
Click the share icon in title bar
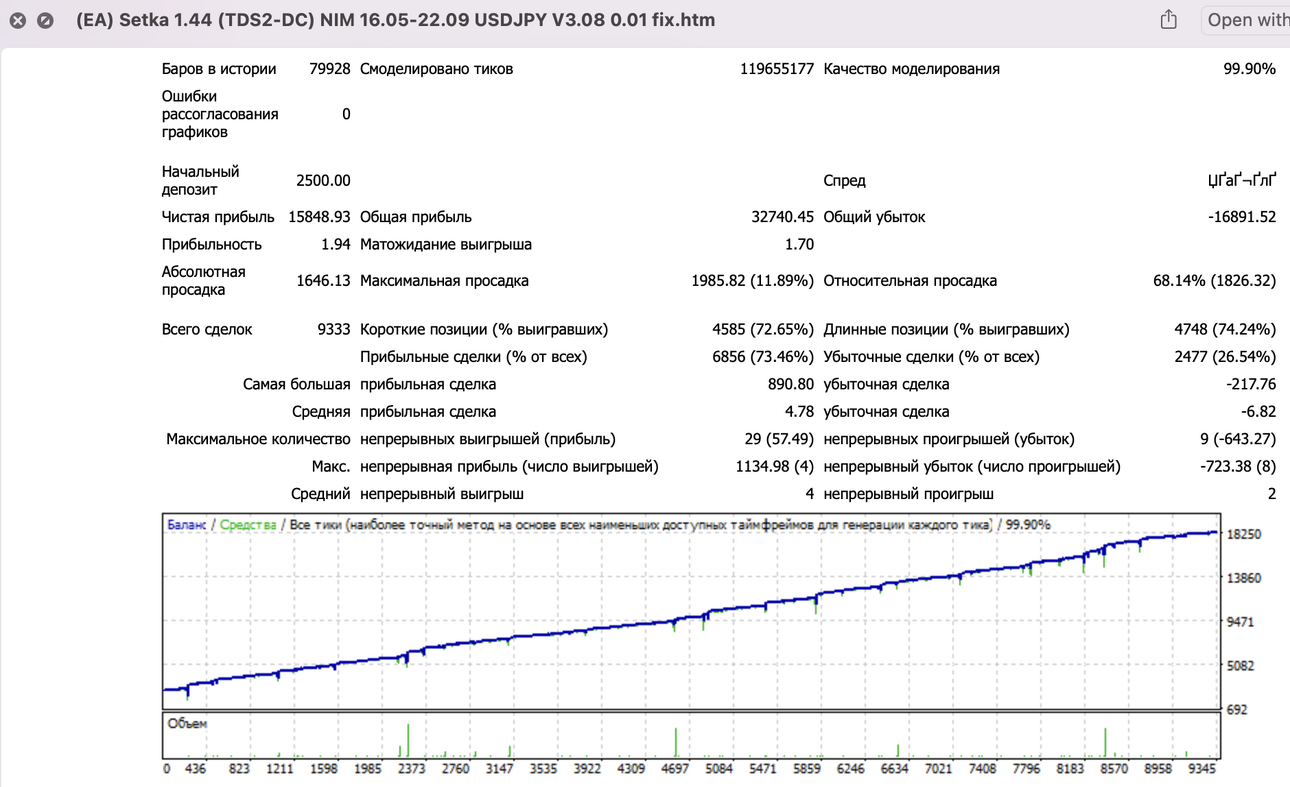click(x=1168, y=20)
